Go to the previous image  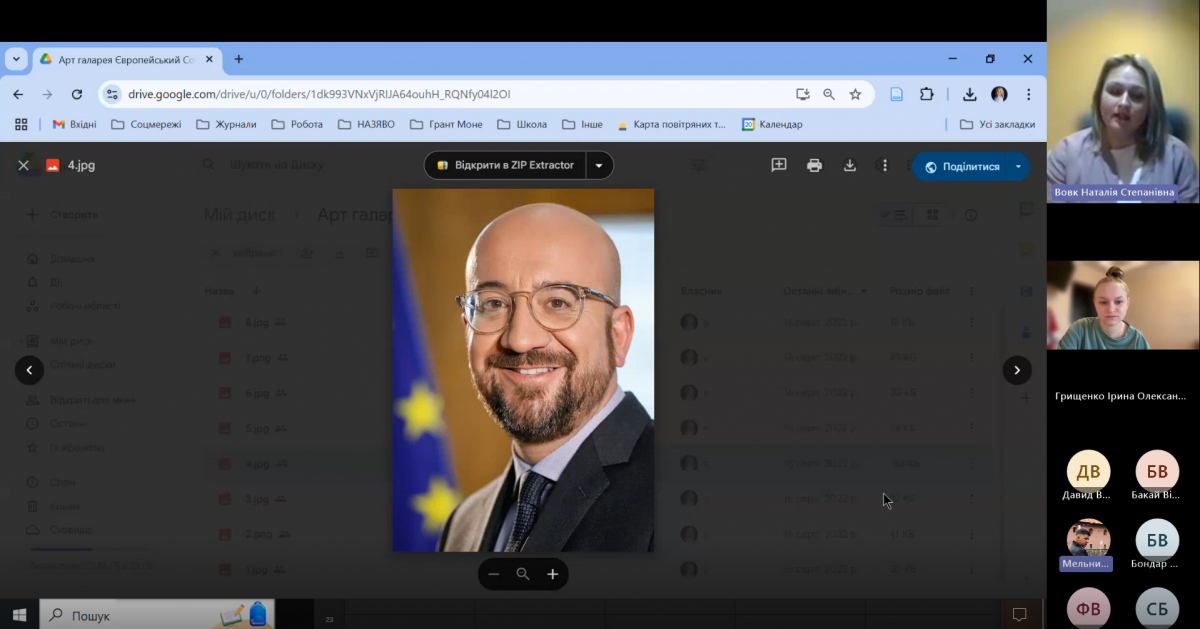[x=29, y=370]
